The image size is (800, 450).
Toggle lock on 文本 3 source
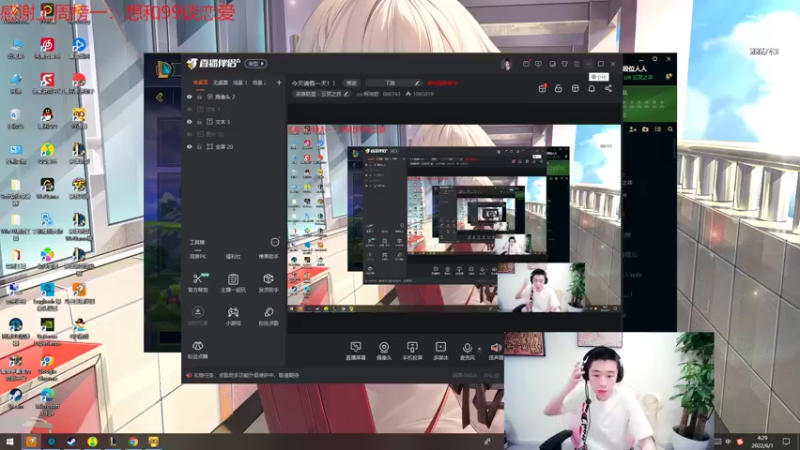coord(199,122)
